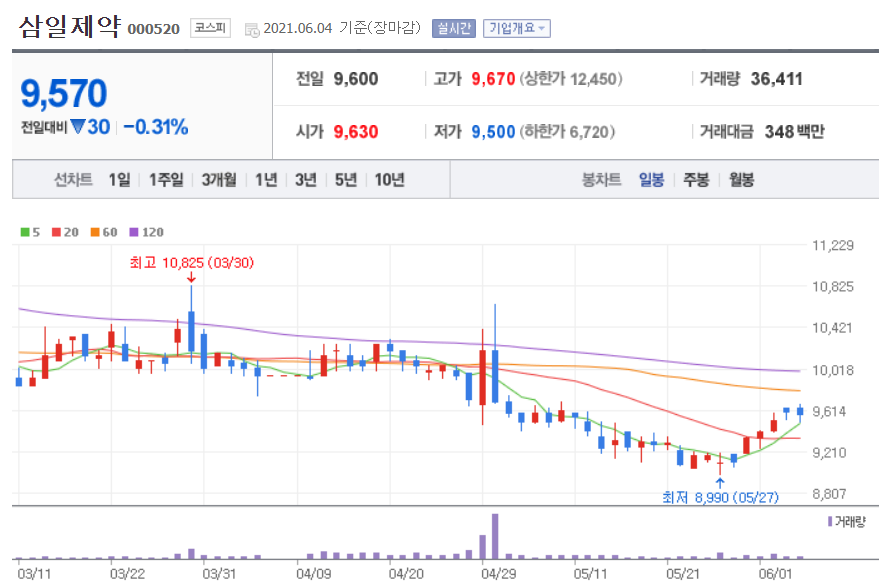The width and height of the screenshot is (879, 588).
Task: Click the -0.31% change value
Action: (x=156, y=127)
